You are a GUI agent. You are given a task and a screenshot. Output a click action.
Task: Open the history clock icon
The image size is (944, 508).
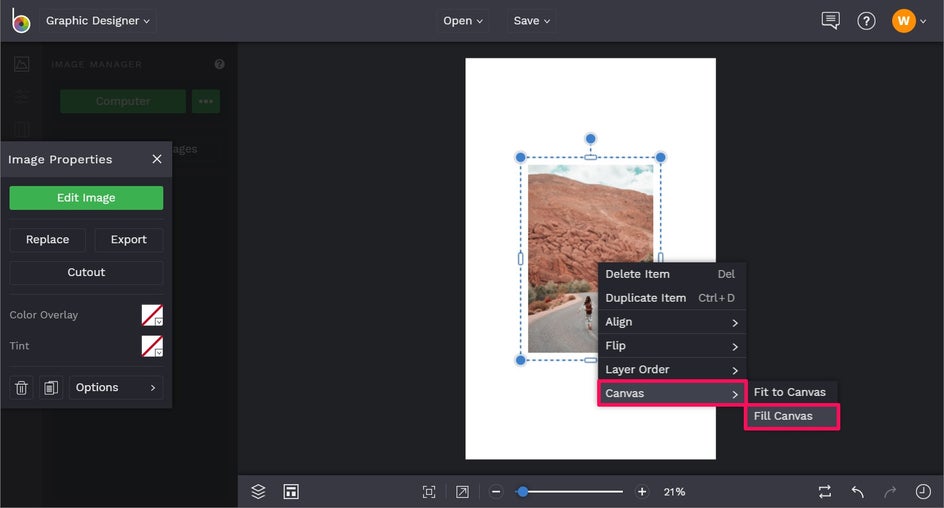[x=923, y=492]
